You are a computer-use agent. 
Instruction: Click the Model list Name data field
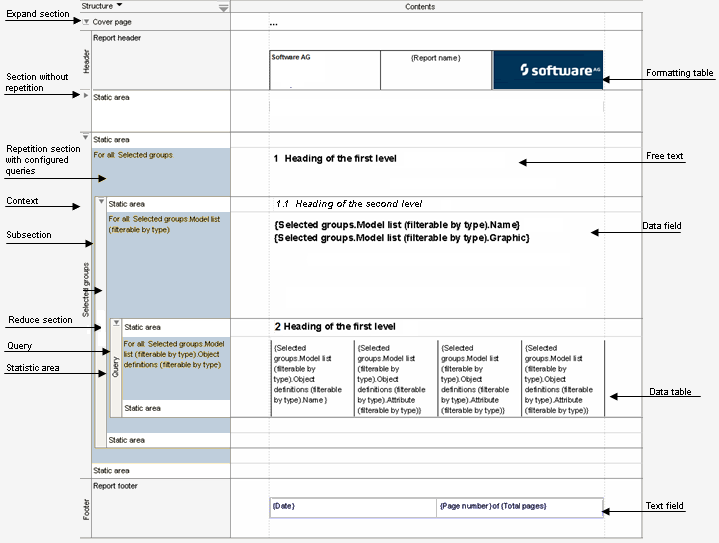pyautogui.click(x=397, y=225)
